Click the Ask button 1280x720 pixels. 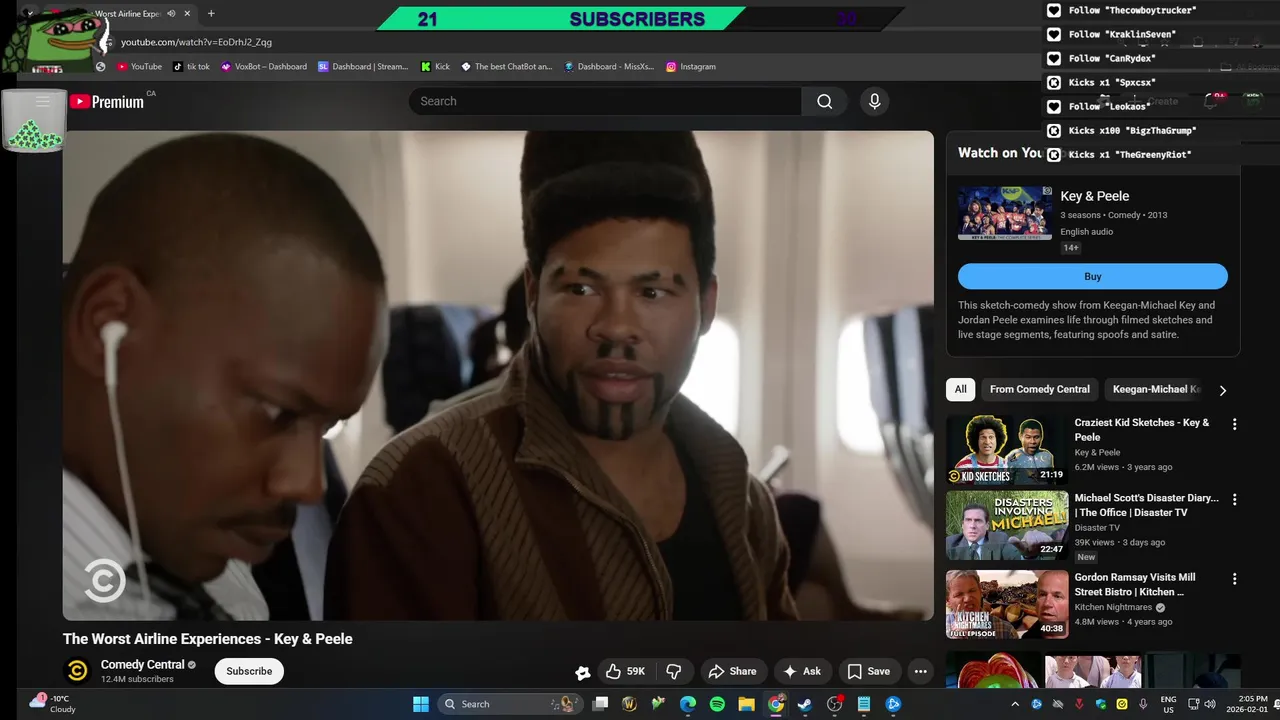[x=802, y=671]
